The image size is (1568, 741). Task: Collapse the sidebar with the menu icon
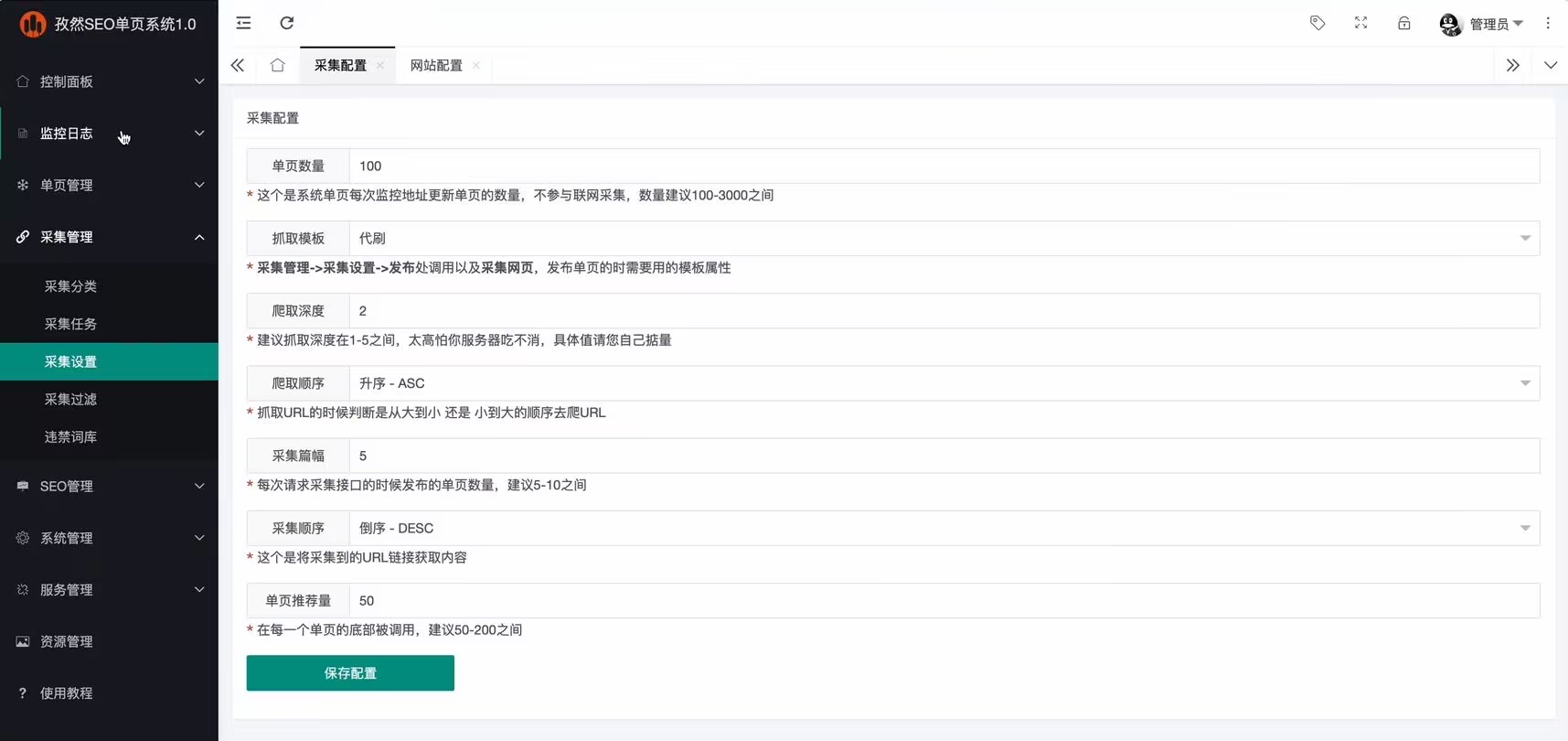(243, 23)
